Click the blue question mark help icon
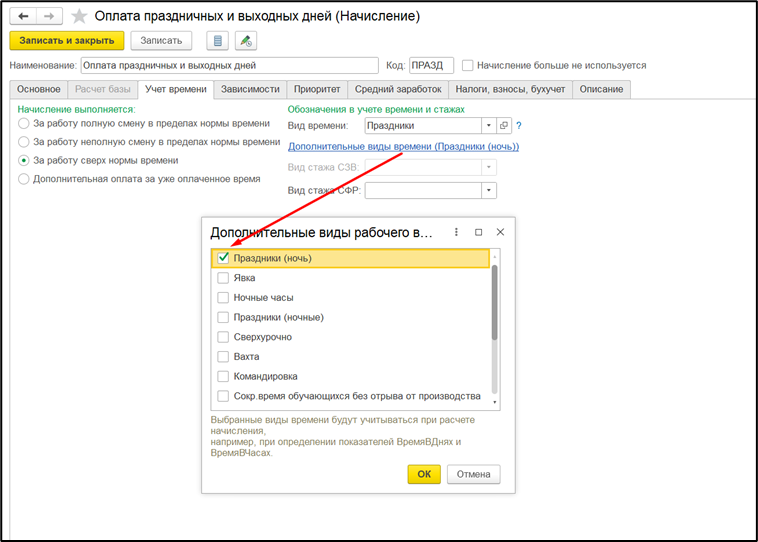The image size is (758, 542). coord(519,126)
